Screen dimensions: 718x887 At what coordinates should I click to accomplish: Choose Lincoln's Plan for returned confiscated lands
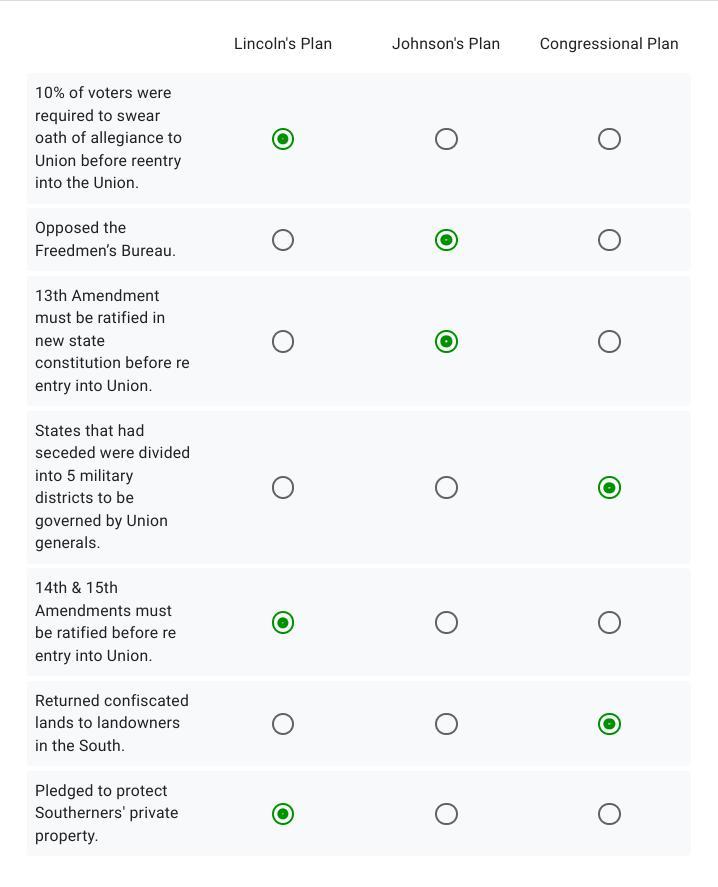(283, 724)
